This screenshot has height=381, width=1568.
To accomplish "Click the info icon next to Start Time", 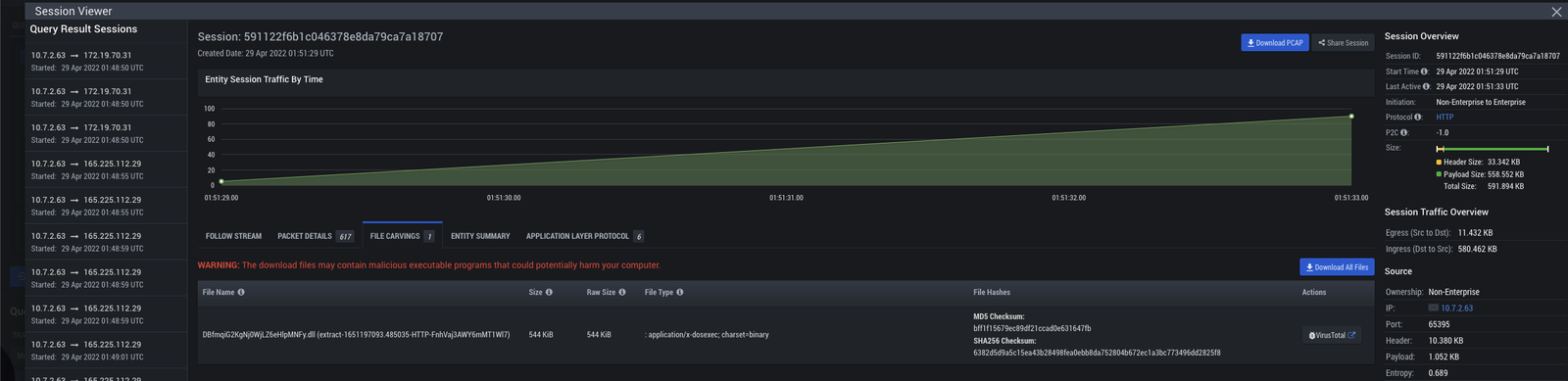I will (1425, 71).
